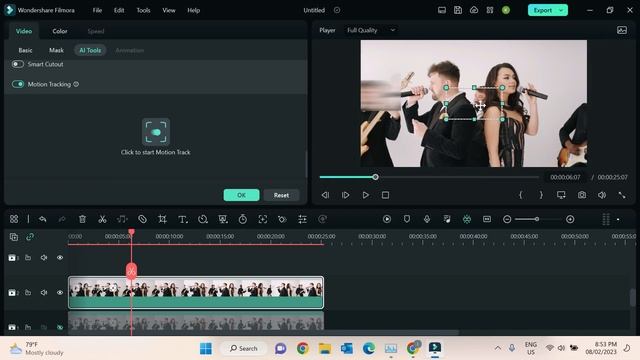Image resolution: width=640 pixels, height=360 pixels.
Task: Lock track 2 using its folder icon
Action: pos(28,293)
